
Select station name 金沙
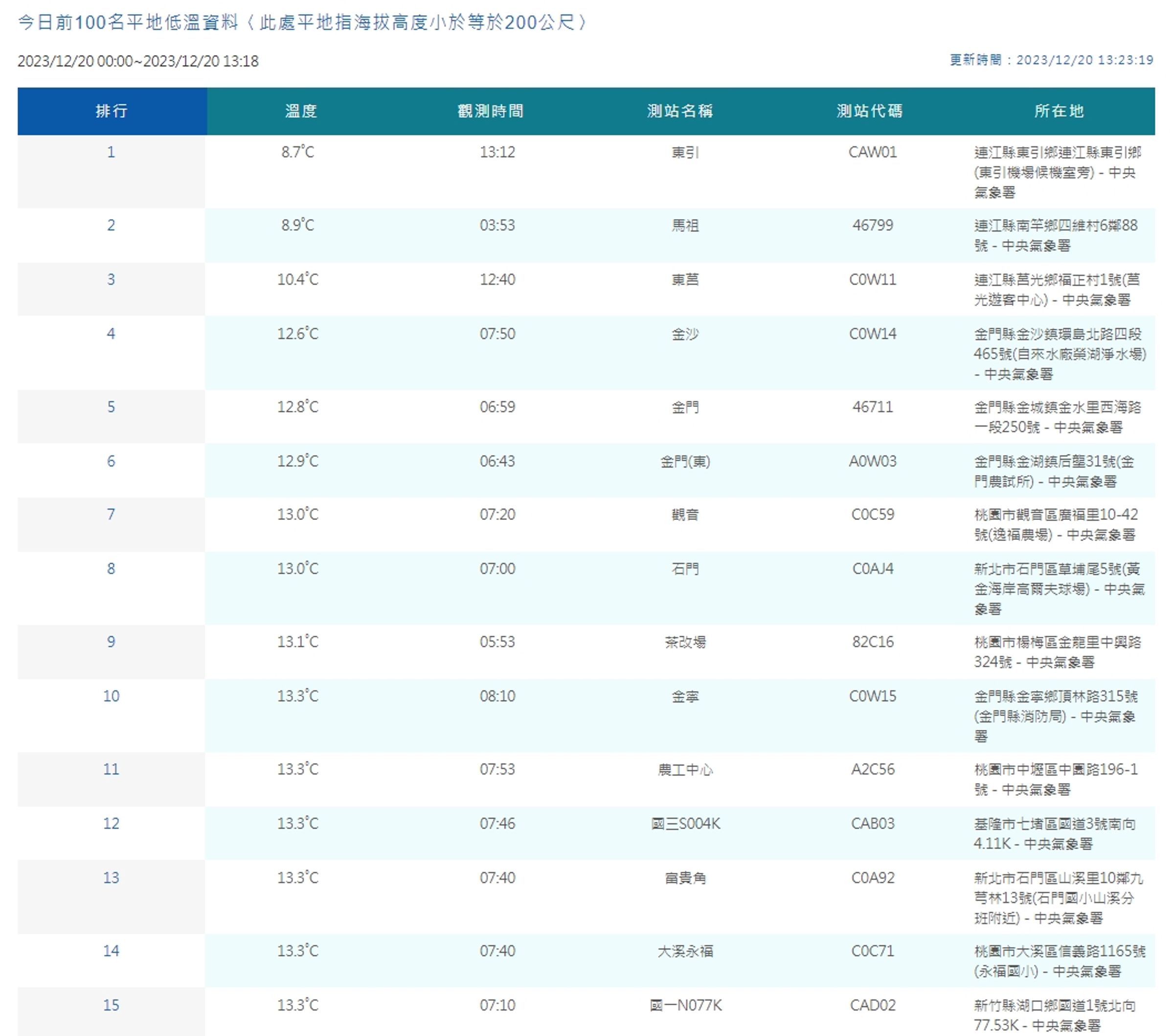pyautogui.click(x=685, y=334)
